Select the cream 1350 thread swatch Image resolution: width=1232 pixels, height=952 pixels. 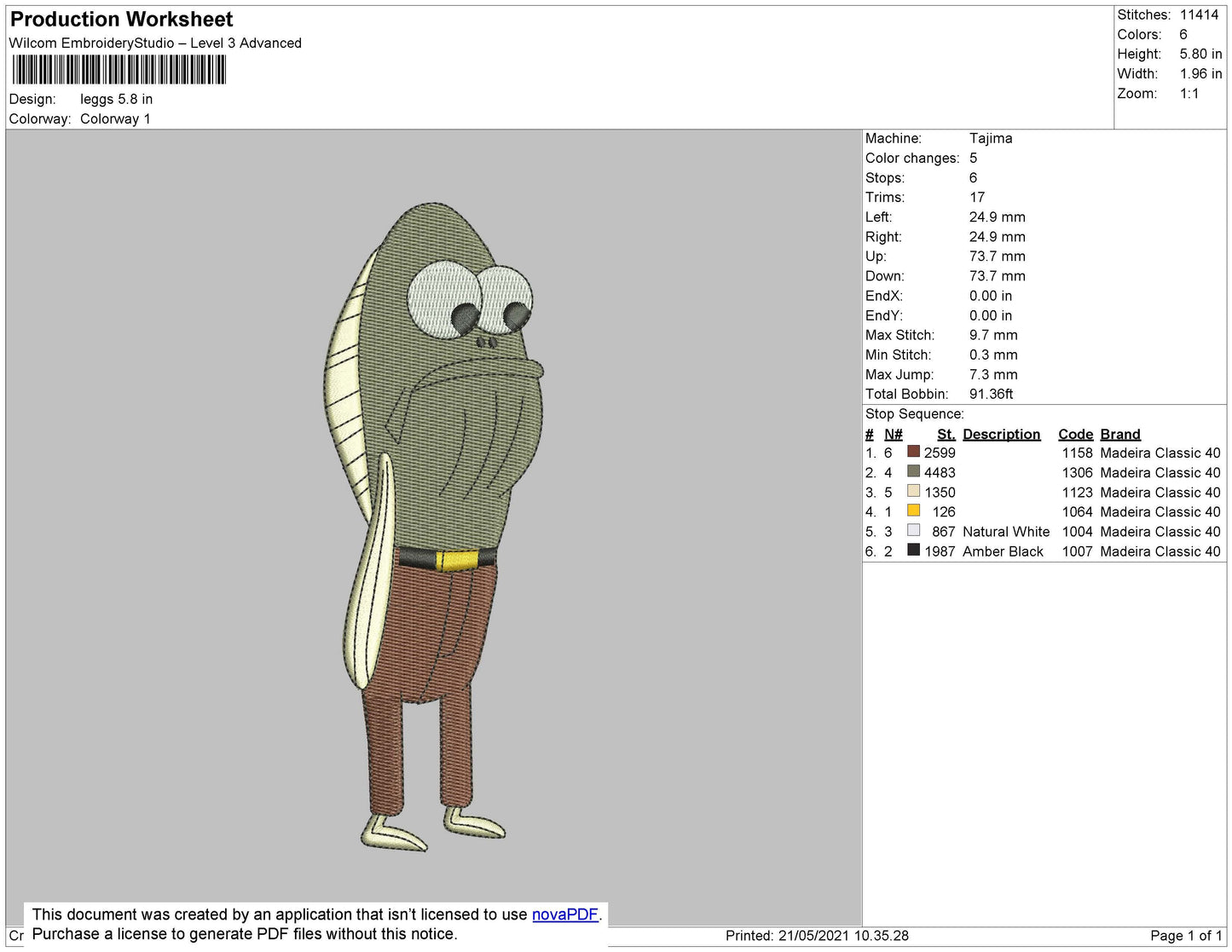pos(913,491)
